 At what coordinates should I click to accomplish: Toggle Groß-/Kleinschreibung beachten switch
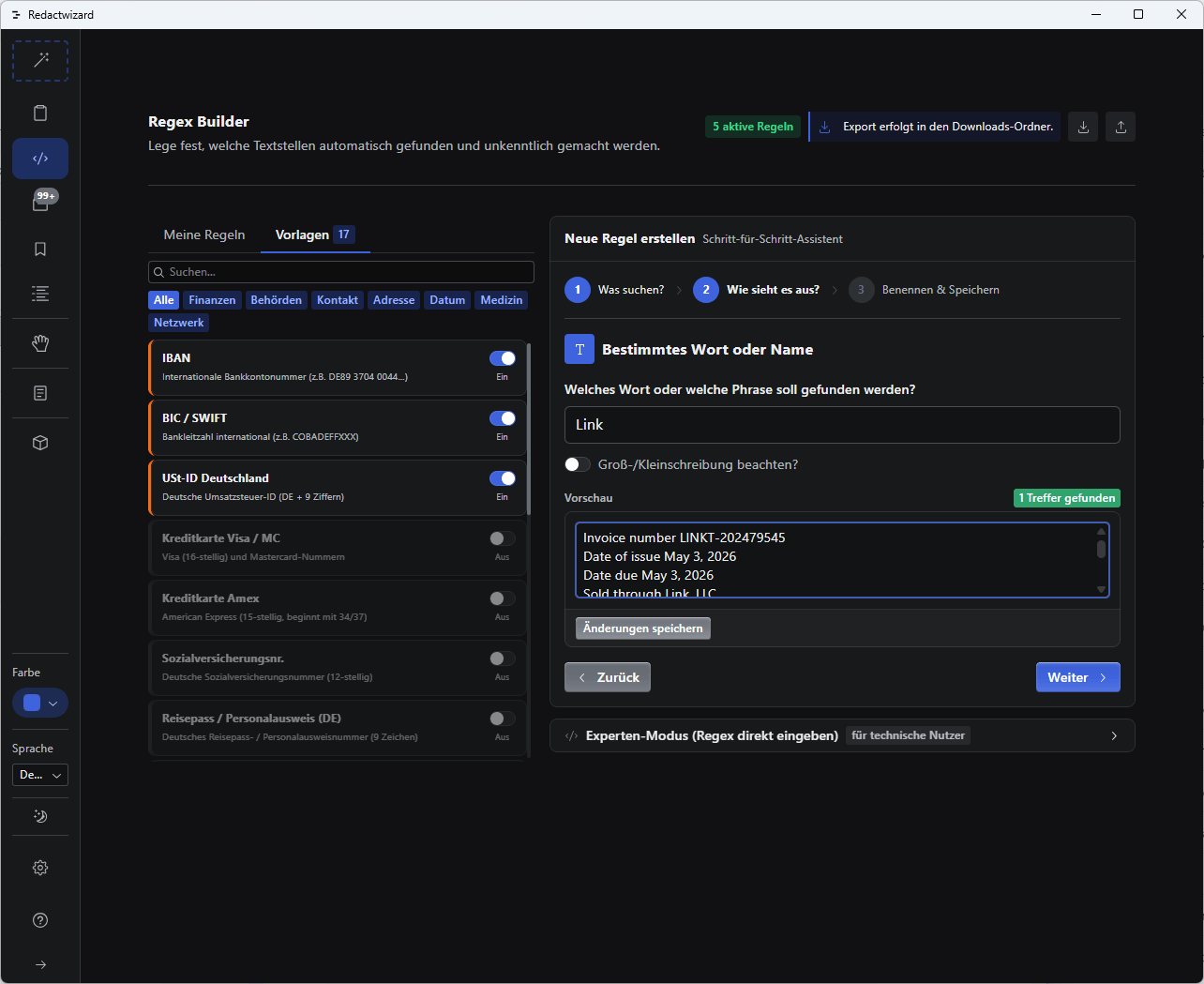click(x=578, y=464)
